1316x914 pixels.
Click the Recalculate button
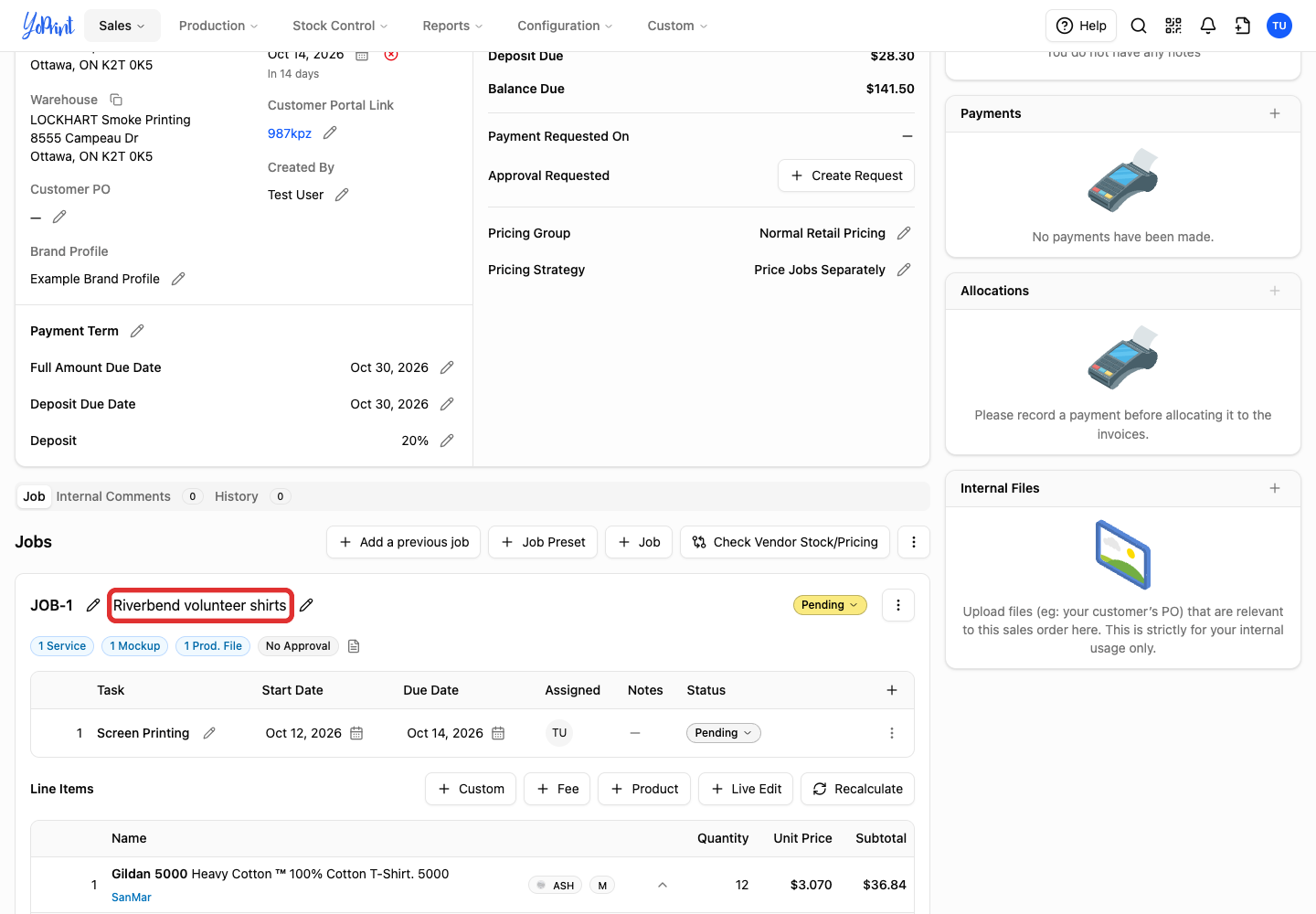[858, 789]
